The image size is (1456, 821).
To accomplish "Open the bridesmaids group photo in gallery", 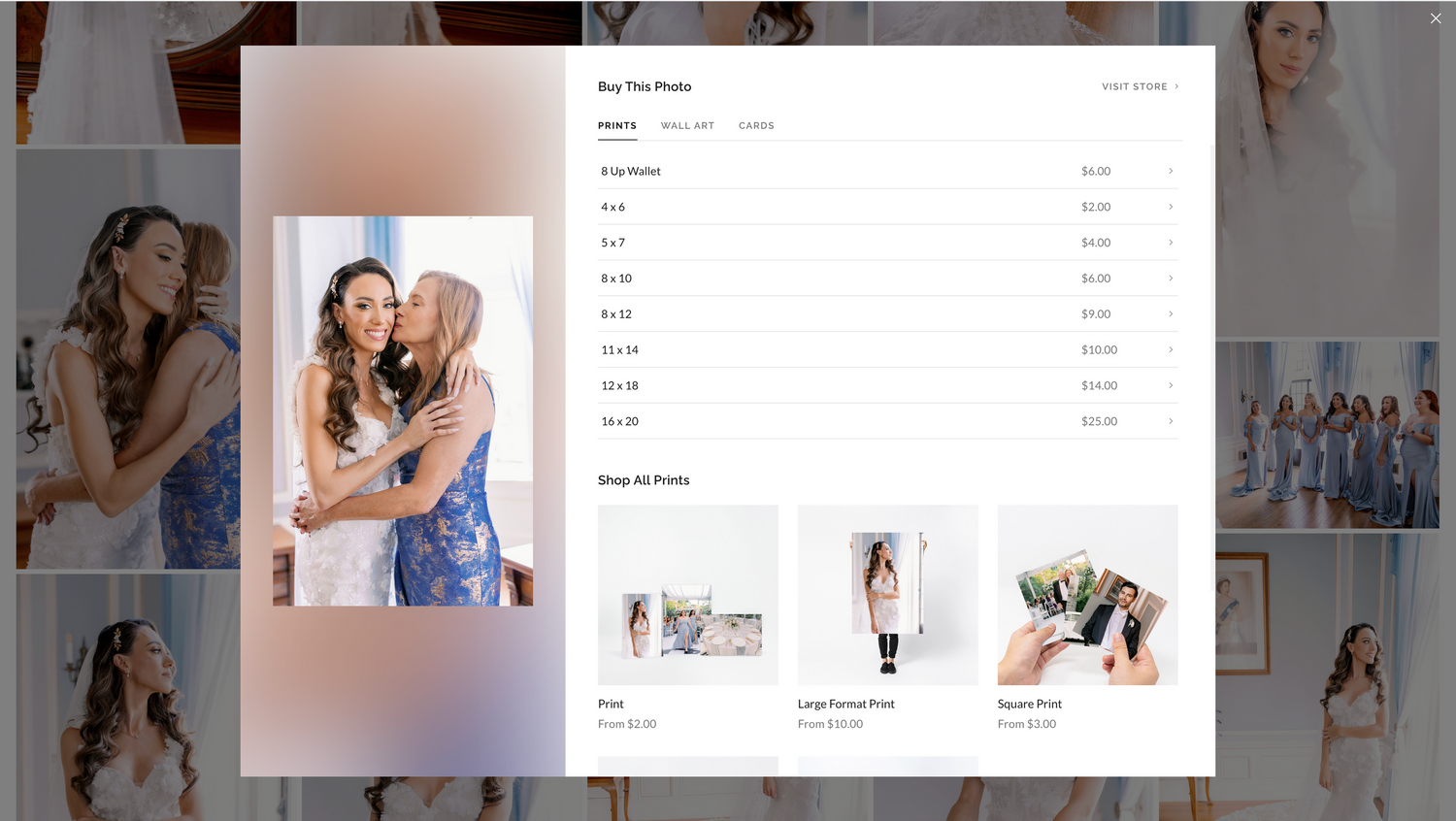I will 1327,435.
